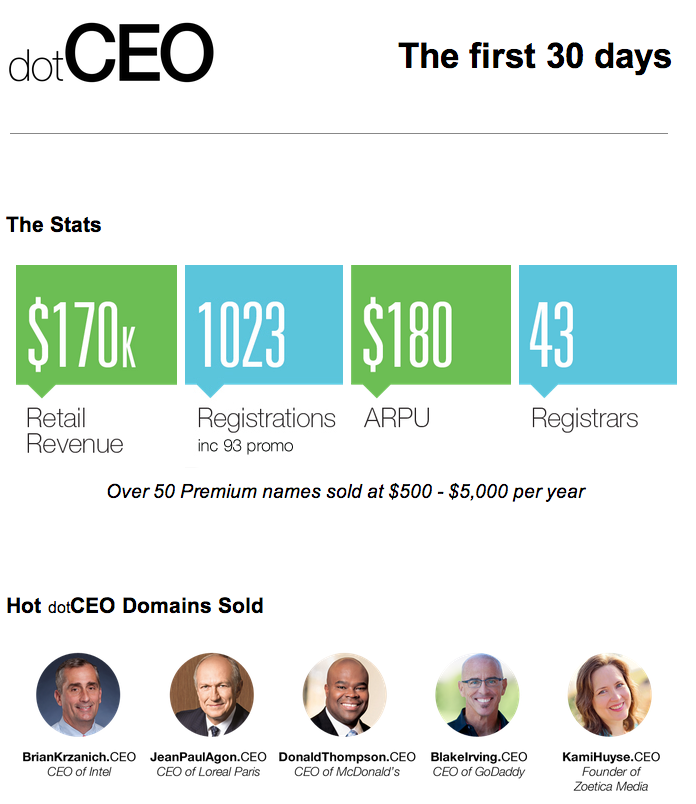Viewport: 696px width, 804px height.
Task: Select the portrait above DonaldThompson.CEO
Action: [345, 695]
